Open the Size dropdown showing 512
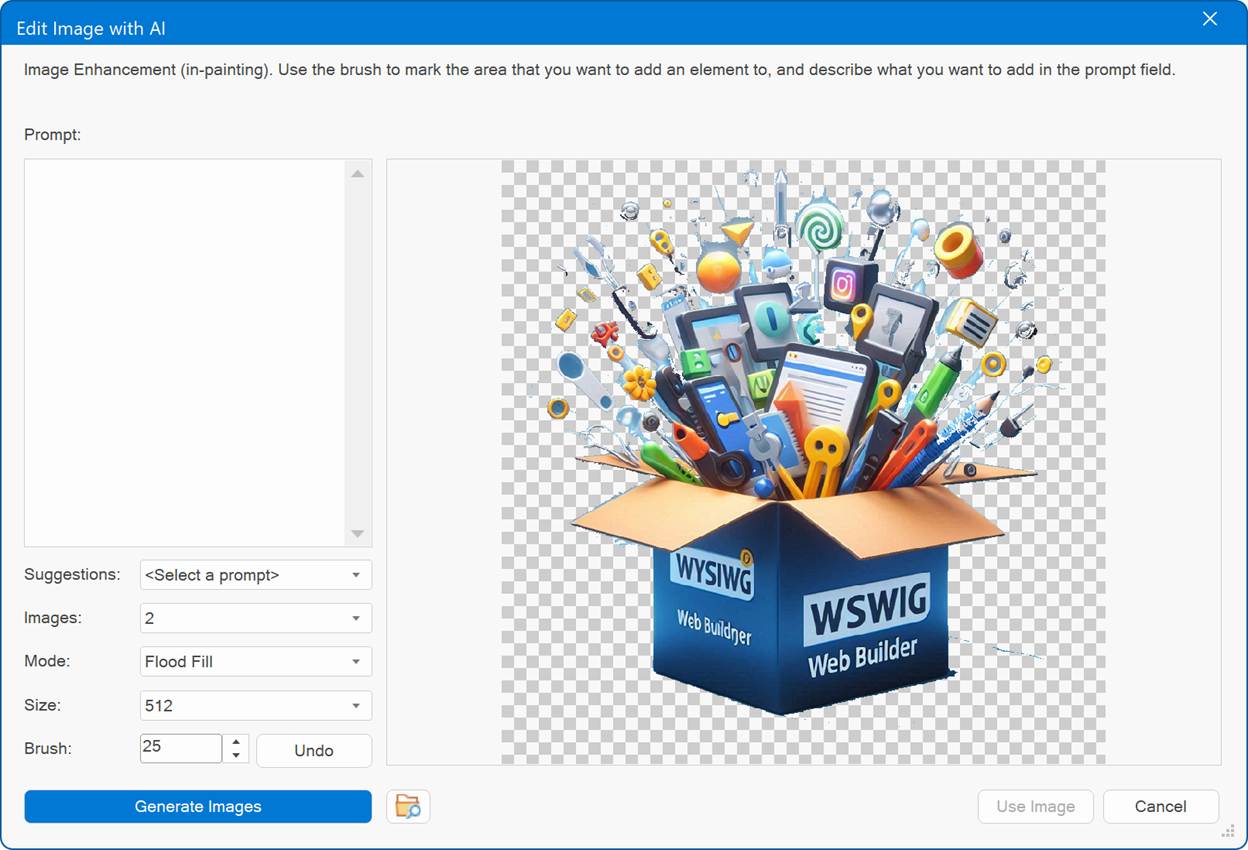Viewport: 1248px width, 850px height. pyautogui.click(x=256, y=705)
